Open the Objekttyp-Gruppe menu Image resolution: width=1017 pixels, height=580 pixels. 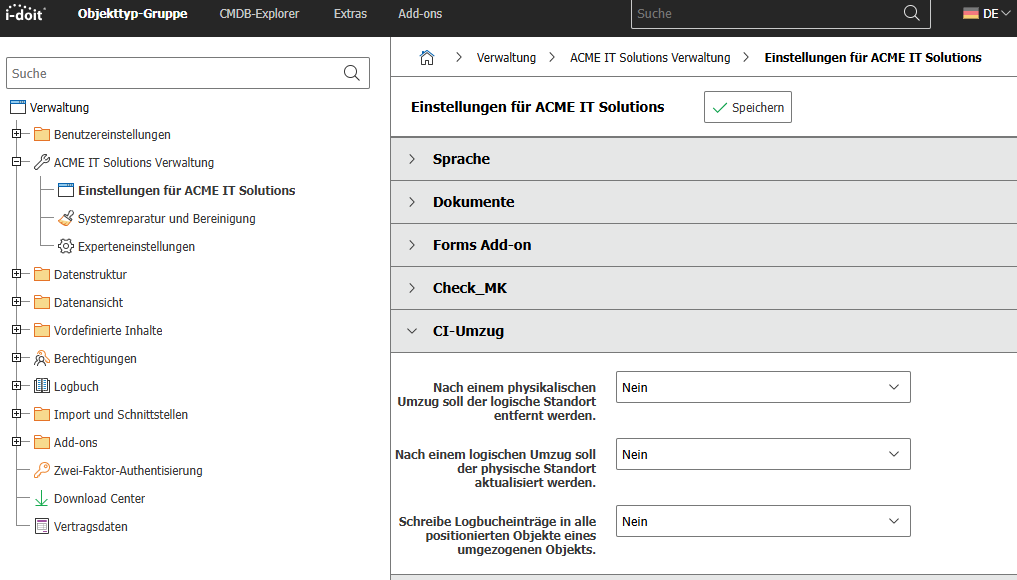point(132,14)
